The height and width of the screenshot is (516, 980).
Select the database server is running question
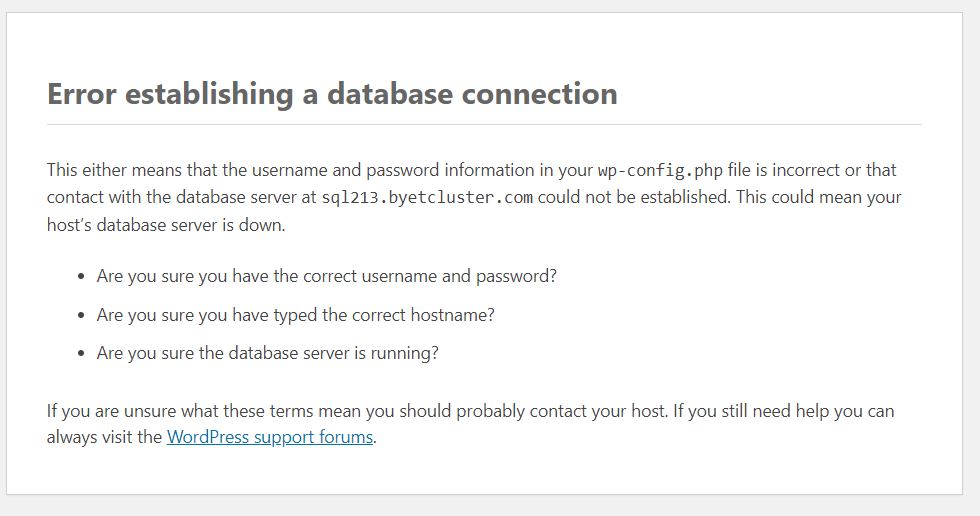point(268,353)
